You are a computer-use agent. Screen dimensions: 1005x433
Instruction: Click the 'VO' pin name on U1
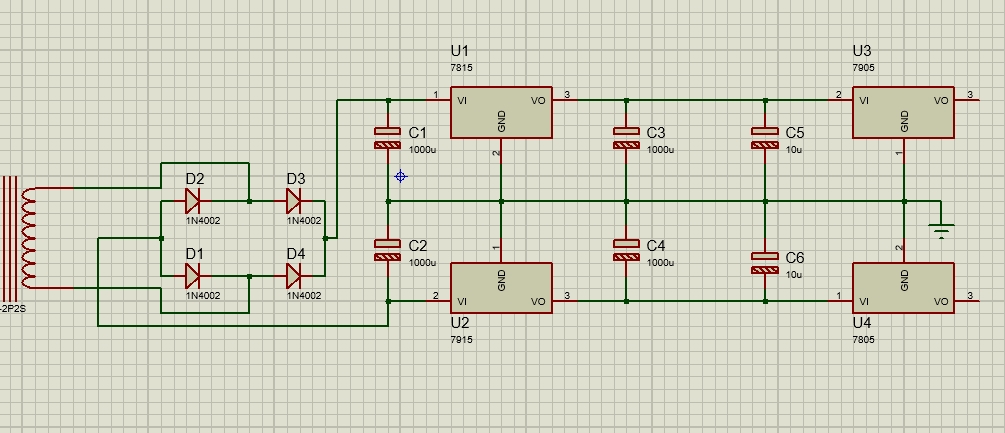pos(538,101)
